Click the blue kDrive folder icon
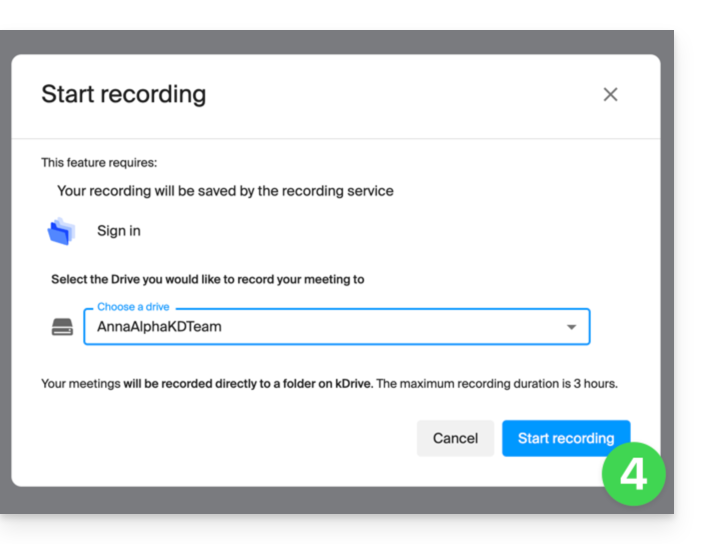Viewport: 704px width, 544px height. pos(61,231)
